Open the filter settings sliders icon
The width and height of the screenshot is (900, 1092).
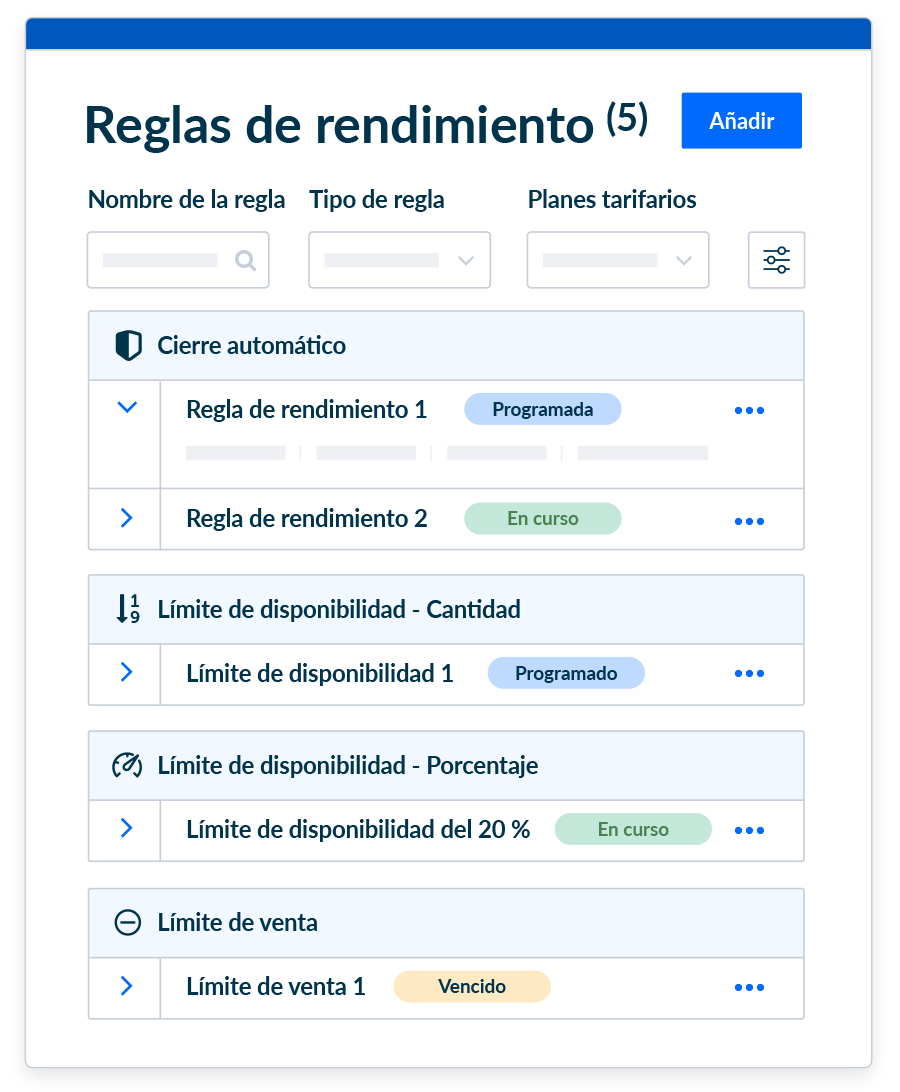(776, 260)
